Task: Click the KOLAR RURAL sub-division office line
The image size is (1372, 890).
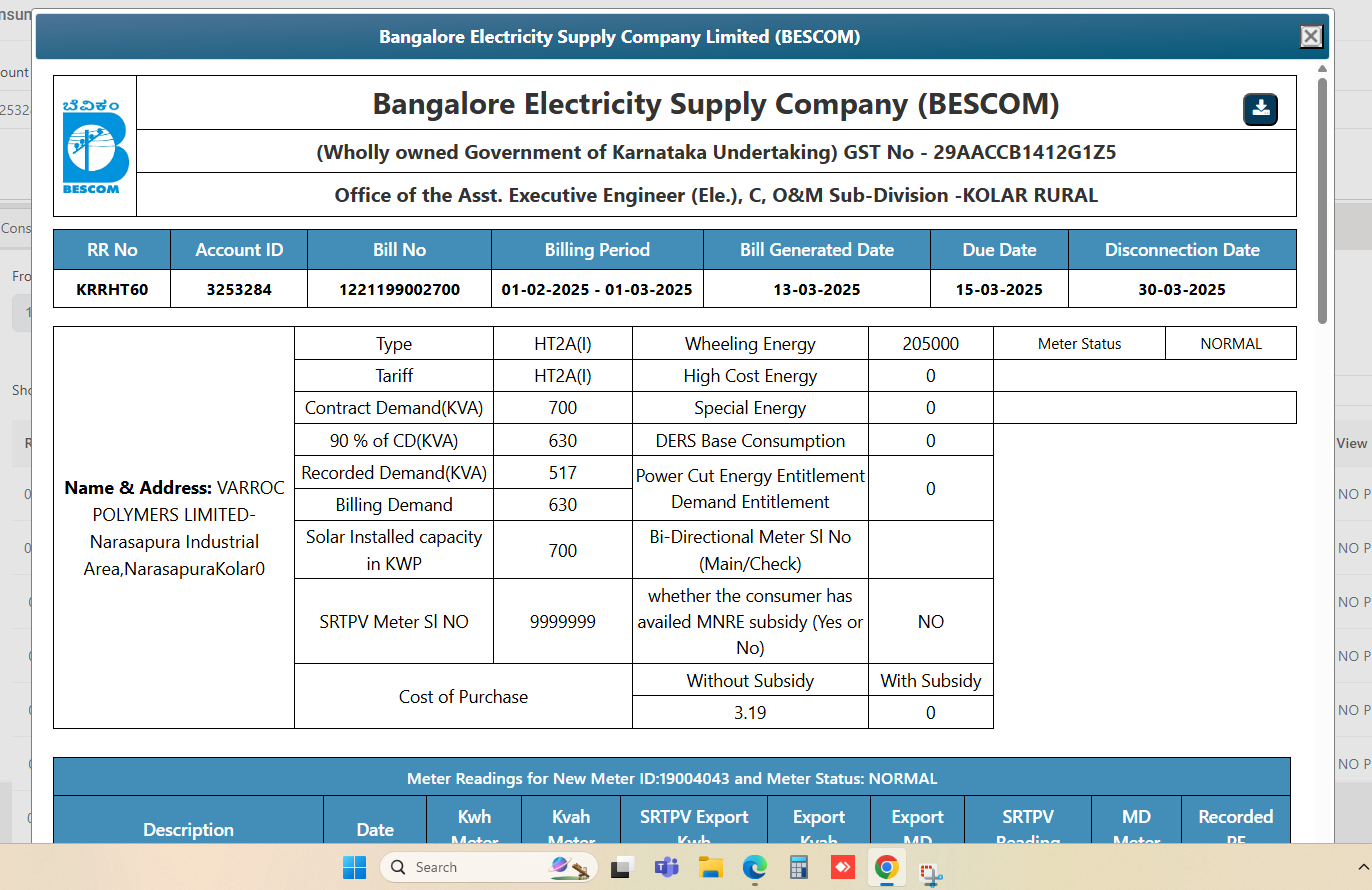Action: click(716, 195)
